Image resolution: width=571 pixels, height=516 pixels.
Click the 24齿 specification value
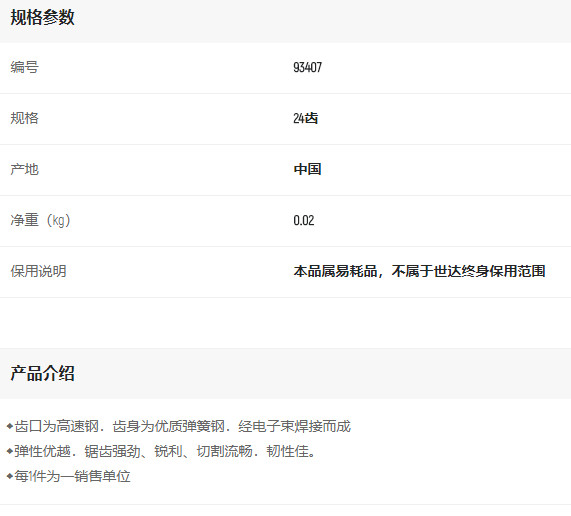coord(306,118)
